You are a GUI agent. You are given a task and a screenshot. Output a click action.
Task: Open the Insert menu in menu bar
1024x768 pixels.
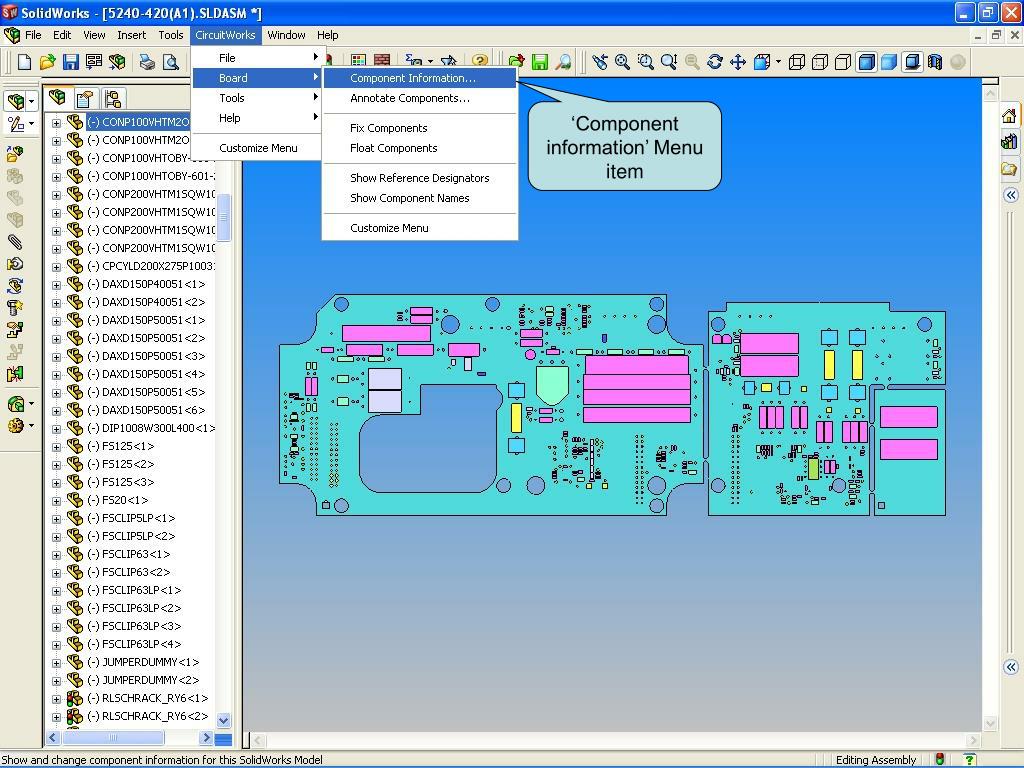point(131,35)
